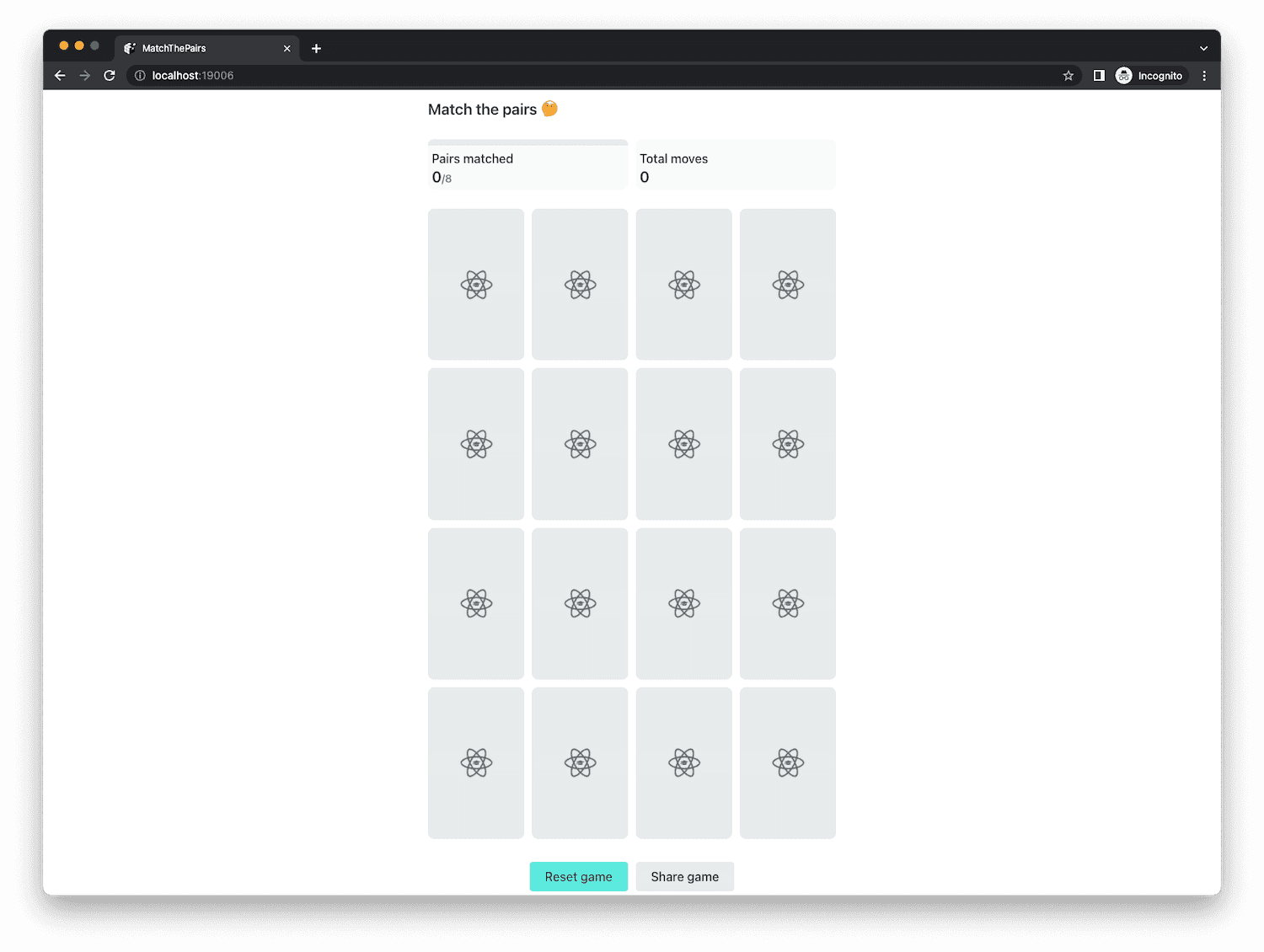Screen dimensions: 1264x952
Task: Click the Reset game button
Action: click(579, 876)
